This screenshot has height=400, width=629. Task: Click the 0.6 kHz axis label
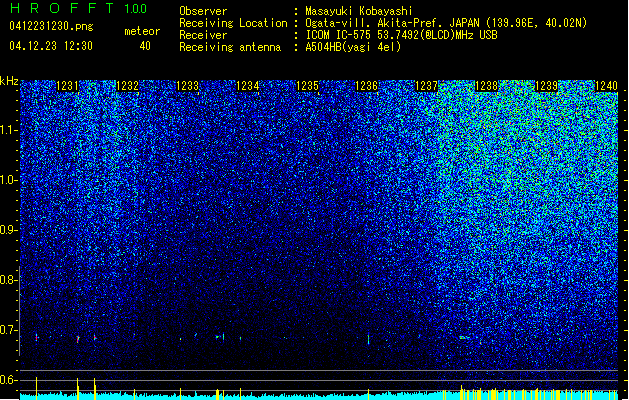(x=9, y=380)
